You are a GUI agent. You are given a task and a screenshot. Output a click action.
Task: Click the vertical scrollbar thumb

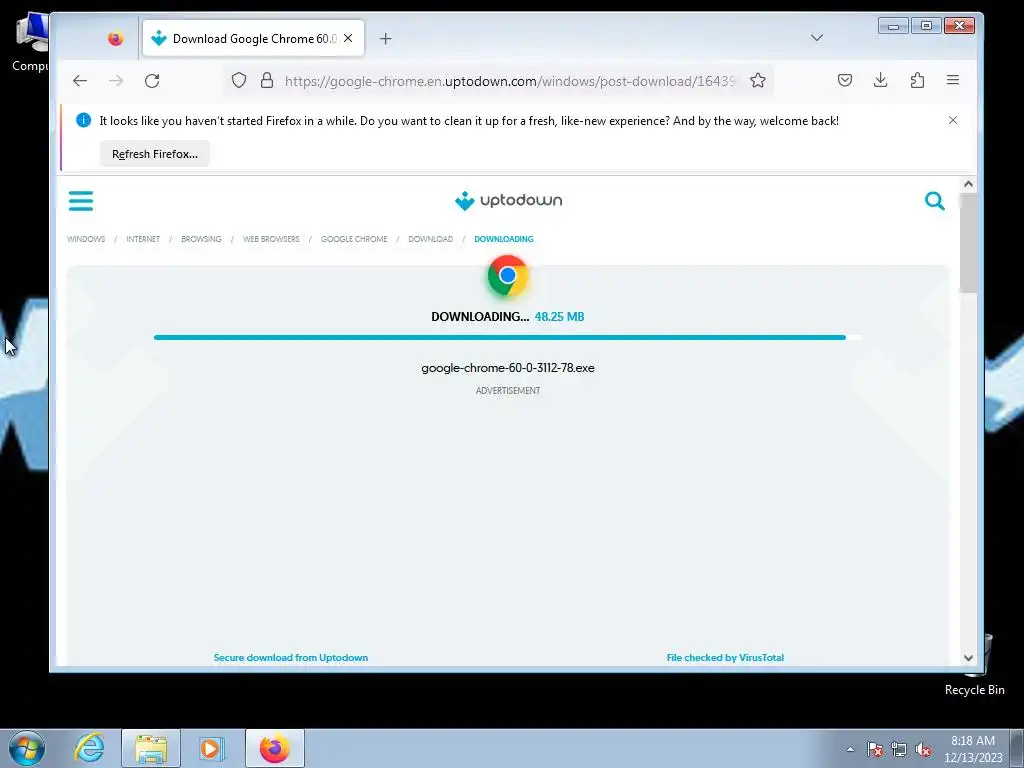click(x=968, y=243)
